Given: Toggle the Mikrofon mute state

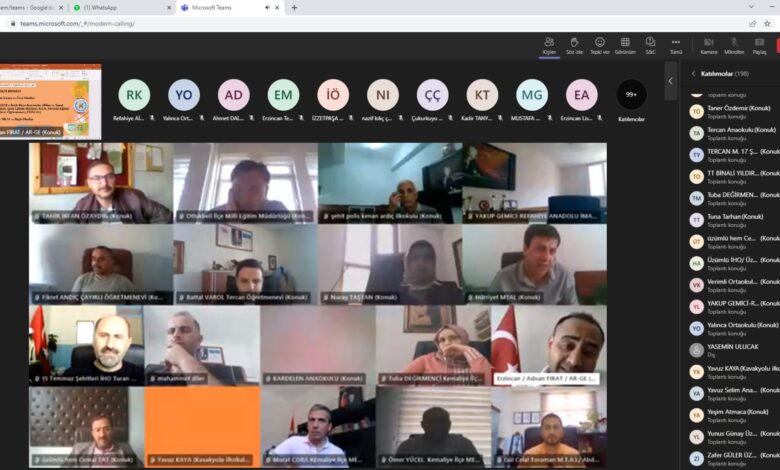Looking at the screenshot, I should pos(734,44).
